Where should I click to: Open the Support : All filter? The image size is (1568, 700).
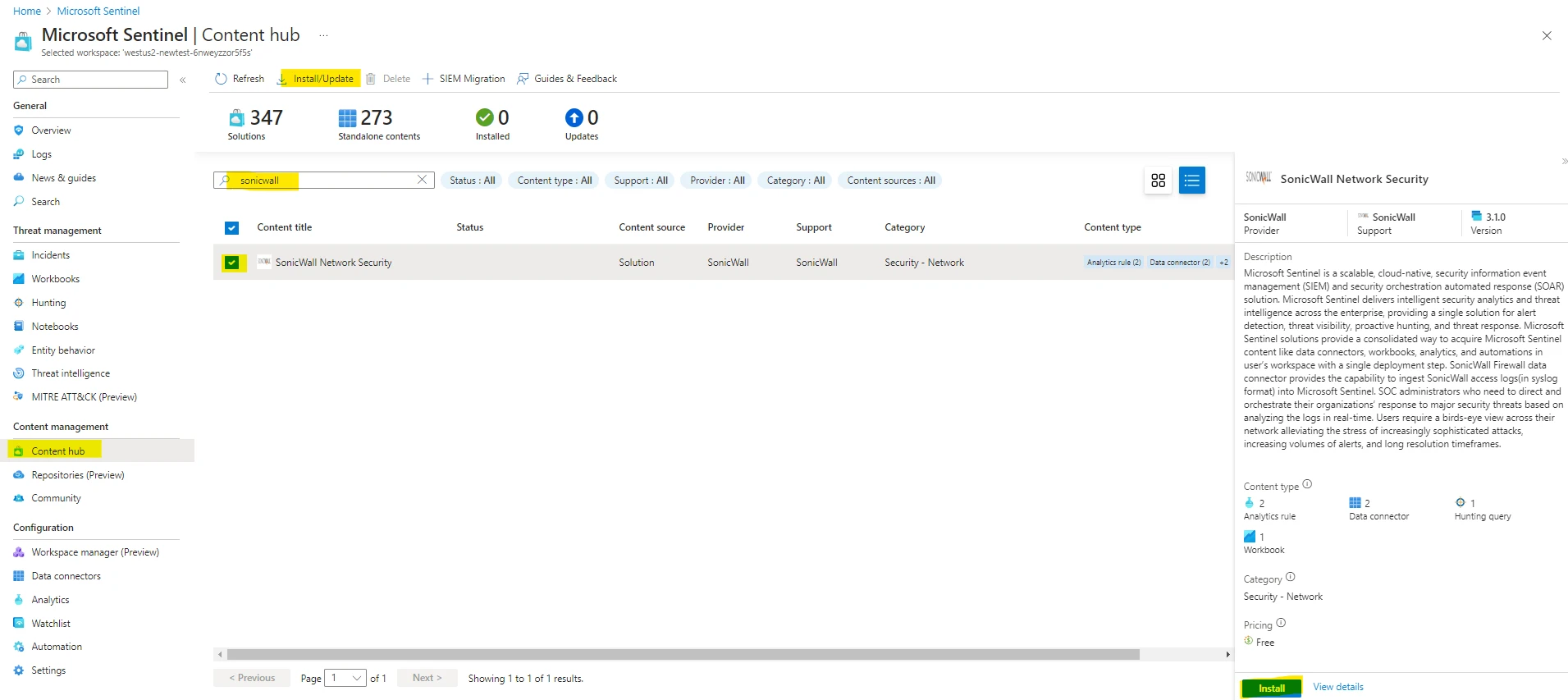click(641, 181)
